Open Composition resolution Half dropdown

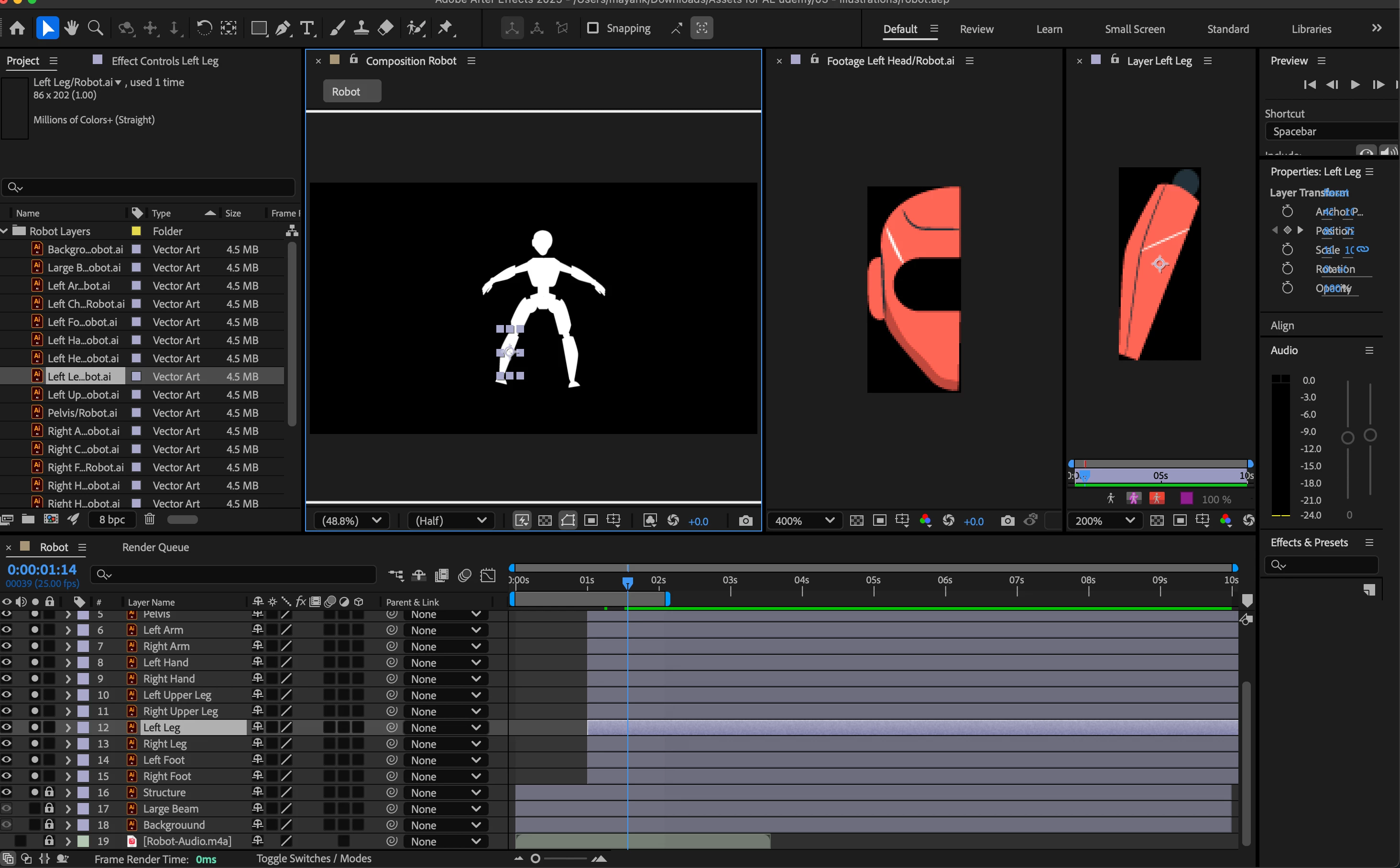(450, 521)
